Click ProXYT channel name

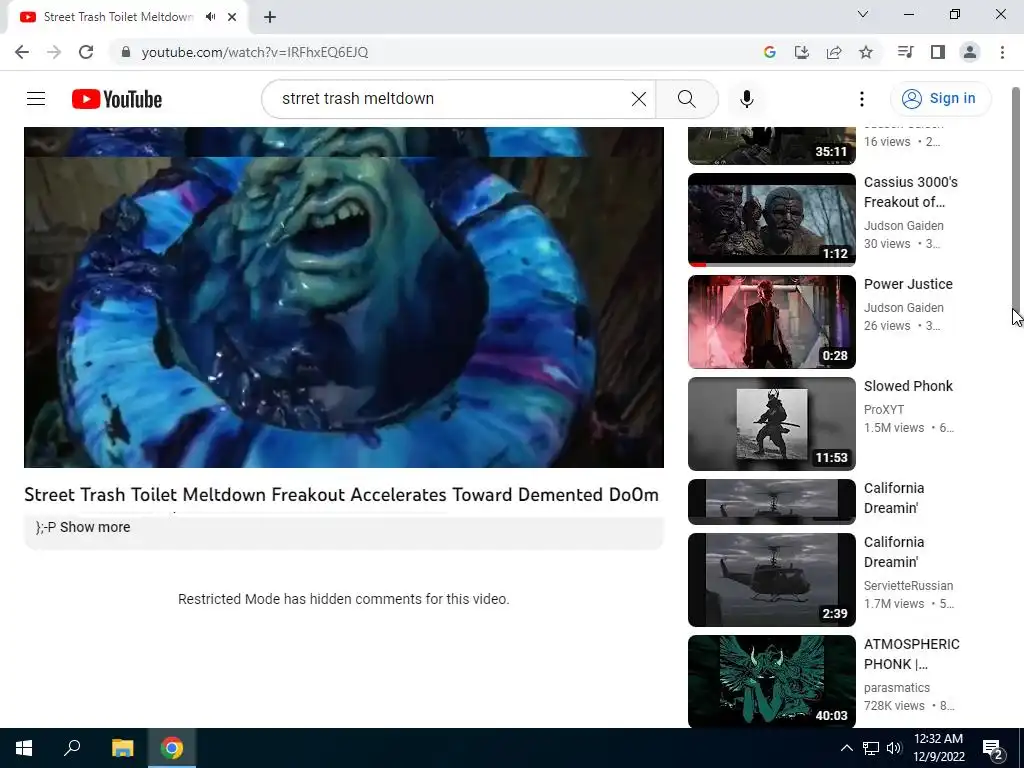[x=884, y=409]
